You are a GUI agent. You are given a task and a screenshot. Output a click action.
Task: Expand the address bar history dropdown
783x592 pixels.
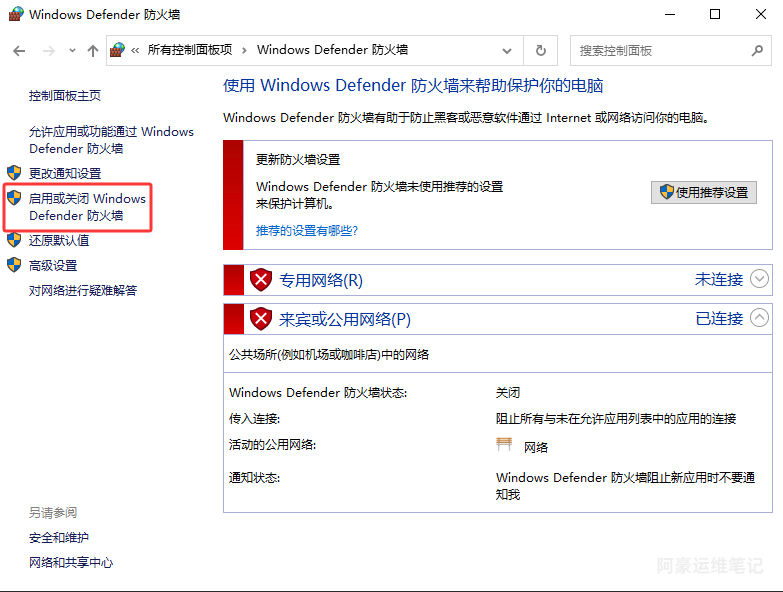tap(507, 50)
